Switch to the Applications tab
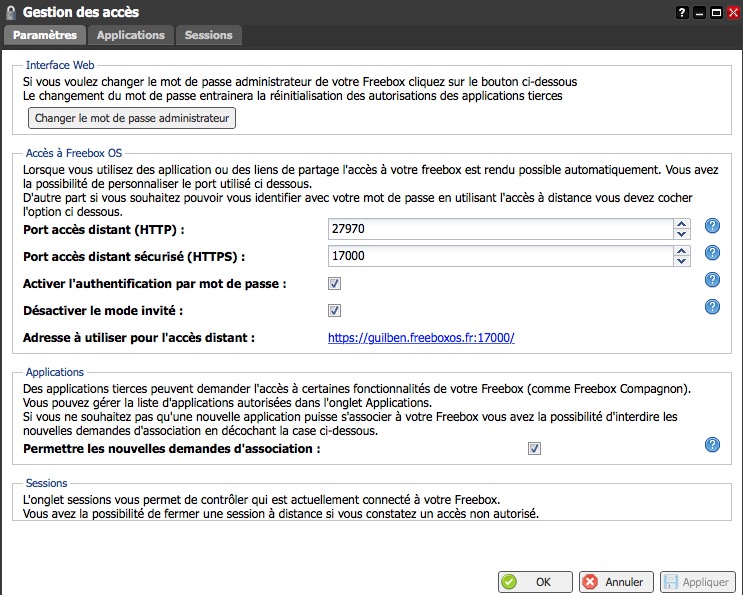This screenshot has height=595, width=743. (131, 35)
